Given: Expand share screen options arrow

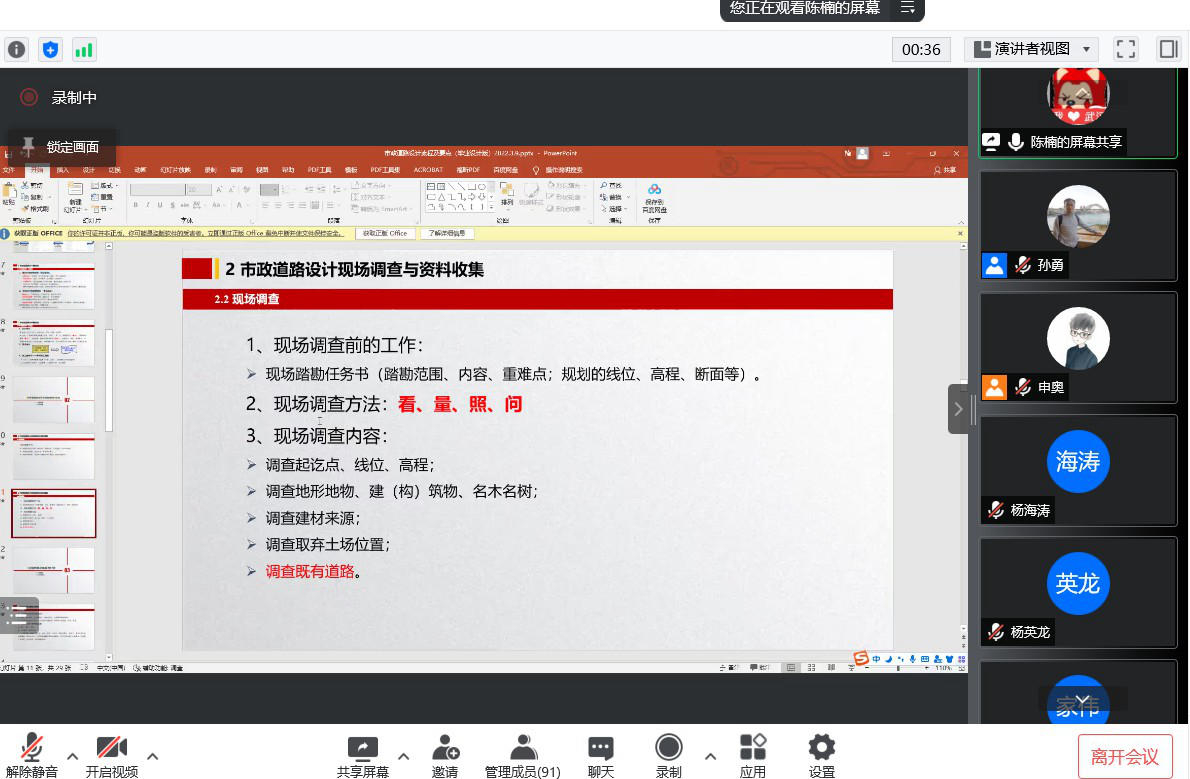Looking at the screenshot, I should click(403, 756).
